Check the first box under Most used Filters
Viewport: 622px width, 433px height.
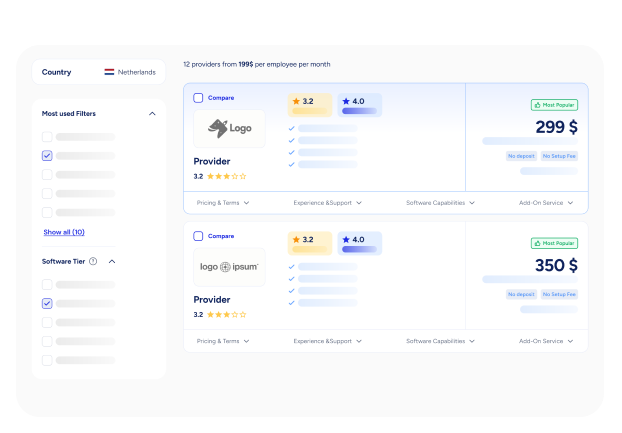(47, 137)
